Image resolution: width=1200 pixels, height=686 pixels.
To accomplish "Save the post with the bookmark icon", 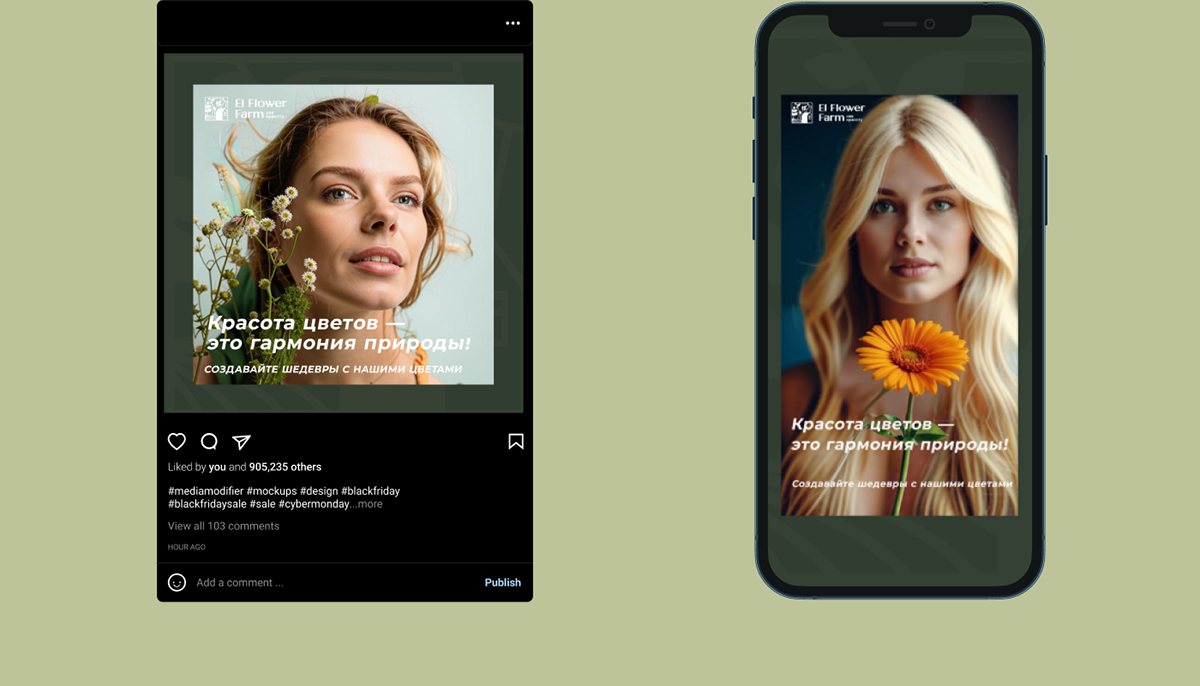I will click(x=516, y=441).
